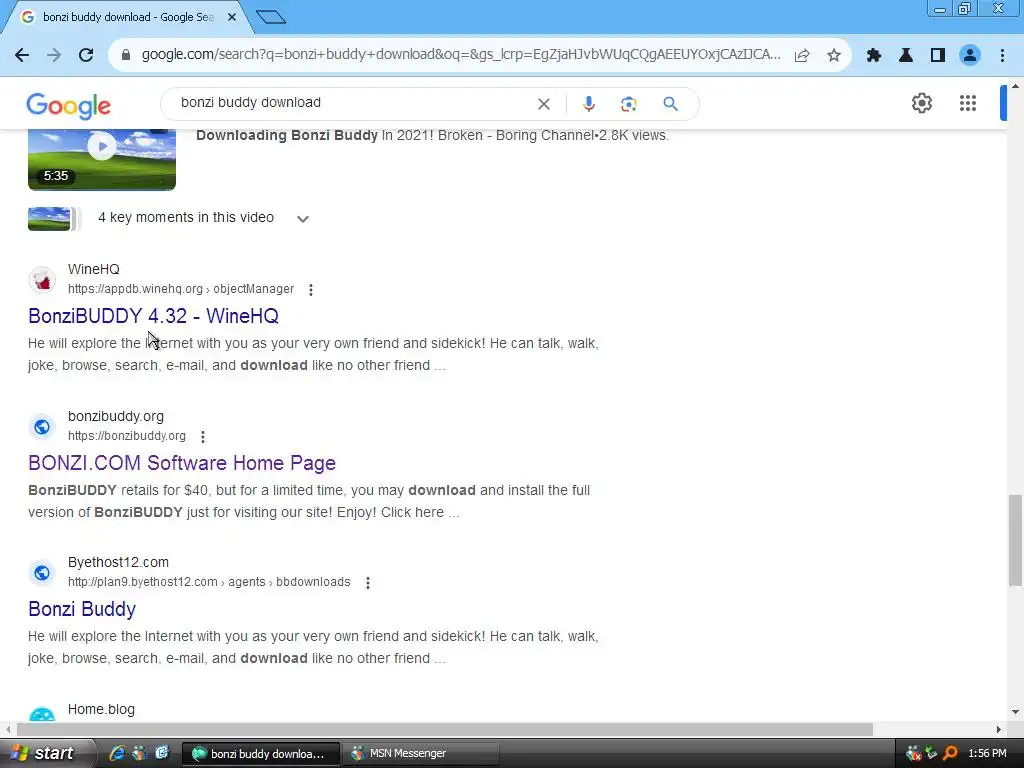Click the WineHQ site favicon
This screenshot has width=1024, height=768.
pyautogui.click(x=42, y=280)
